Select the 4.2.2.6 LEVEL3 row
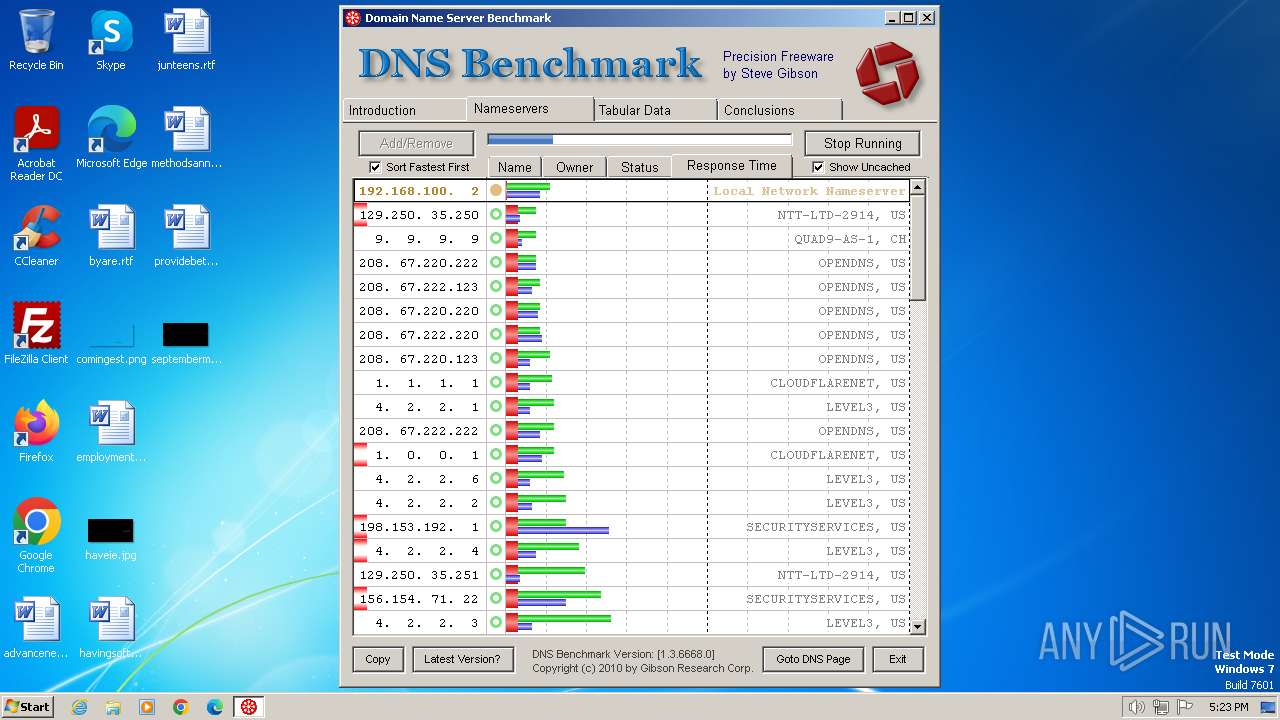This screenshot has height=720, width=1280. pyautogui.click(x=631, y=479)
